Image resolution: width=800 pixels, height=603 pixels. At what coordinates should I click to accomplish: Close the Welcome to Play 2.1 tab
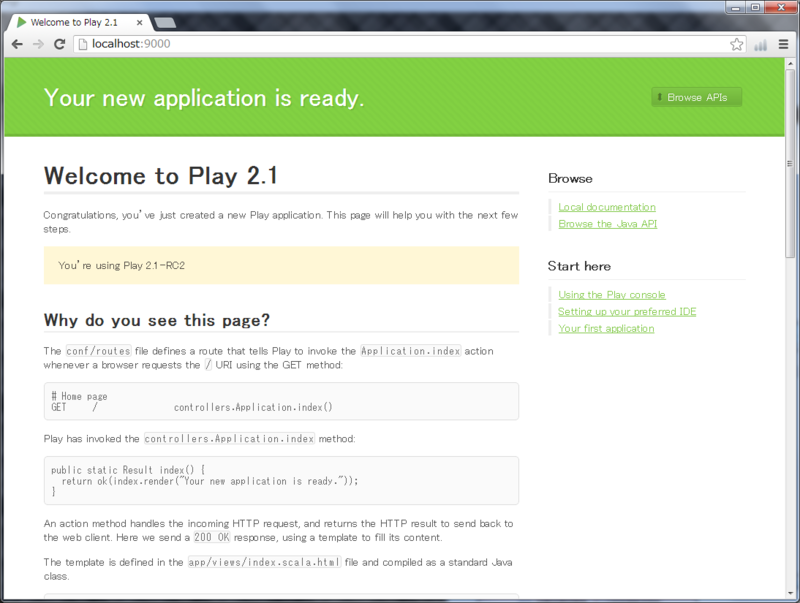(139, 22)
